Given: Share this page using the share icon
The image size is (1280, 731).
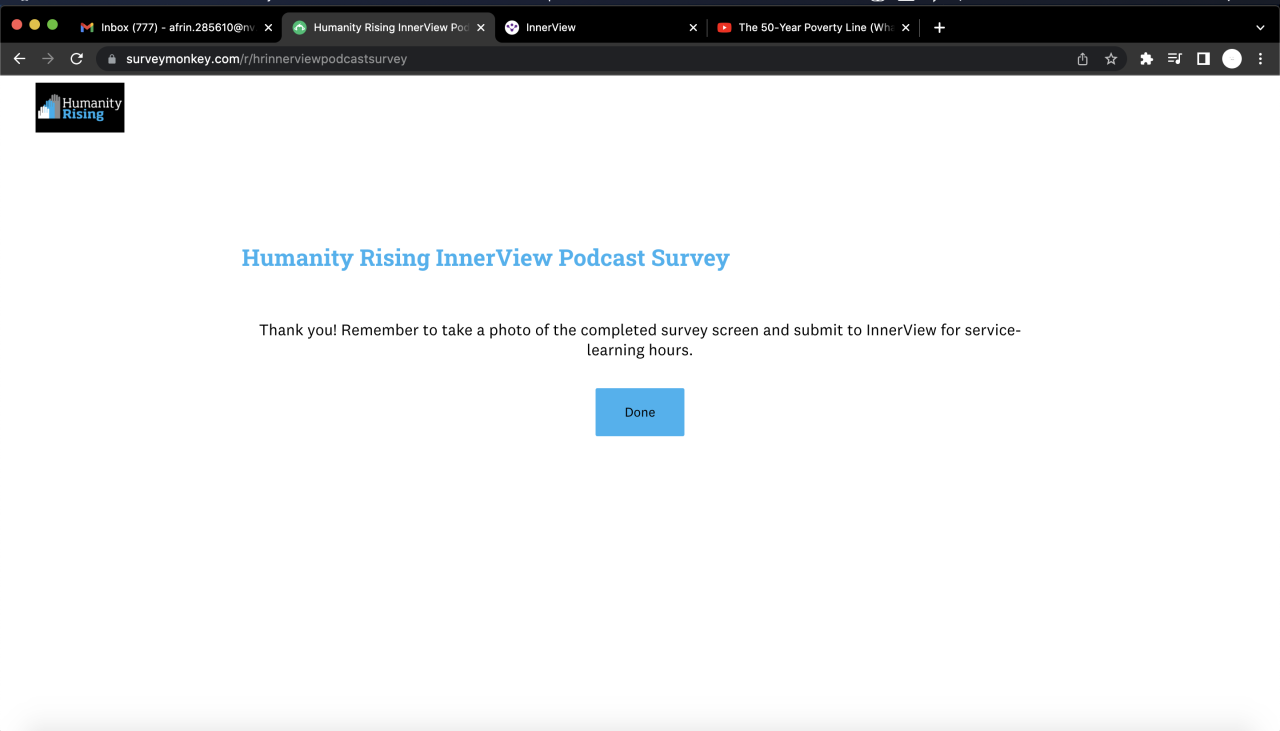Looking at the screenshot, I should (x=1082, y=59).
